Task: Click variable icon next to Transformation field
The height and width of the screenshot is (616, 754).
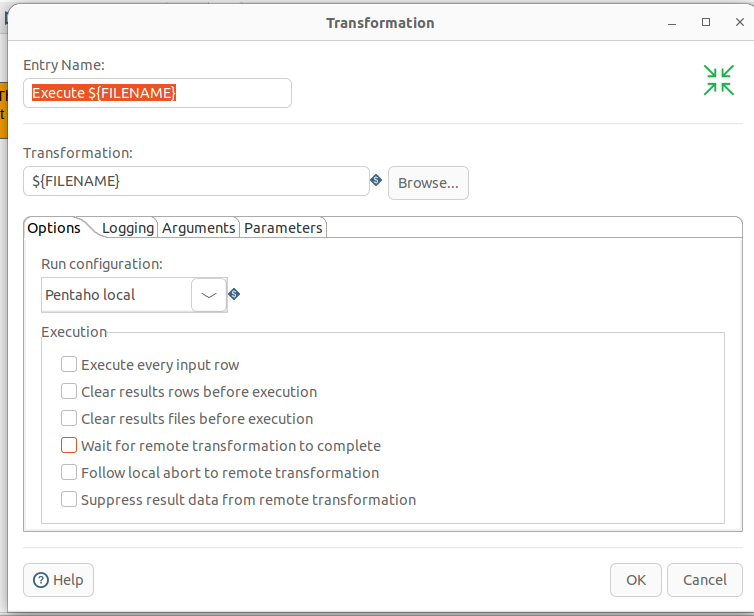Action: 376,181
